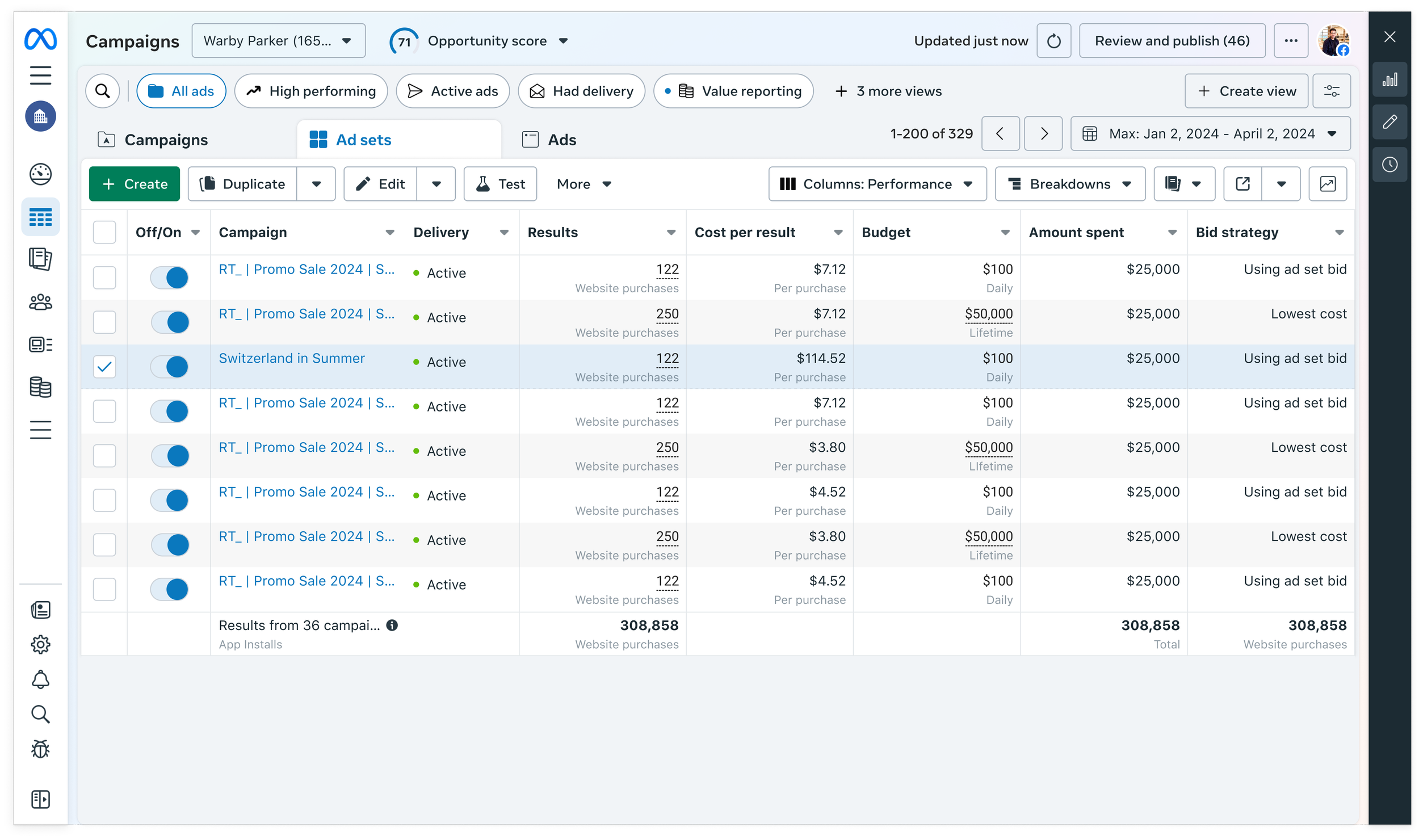This screenshot has width=1419, height=840.
Task: Open the Audiences people icon
Action: click(40, 302)
